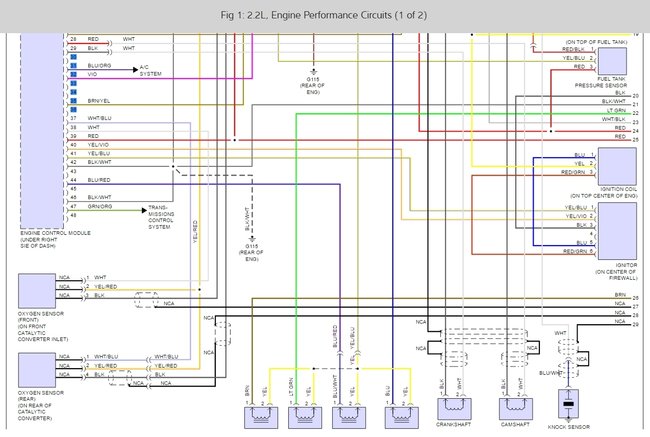
Task: Click highlighted pin number beside BRN/YEL label
Action: click(73, 101)
